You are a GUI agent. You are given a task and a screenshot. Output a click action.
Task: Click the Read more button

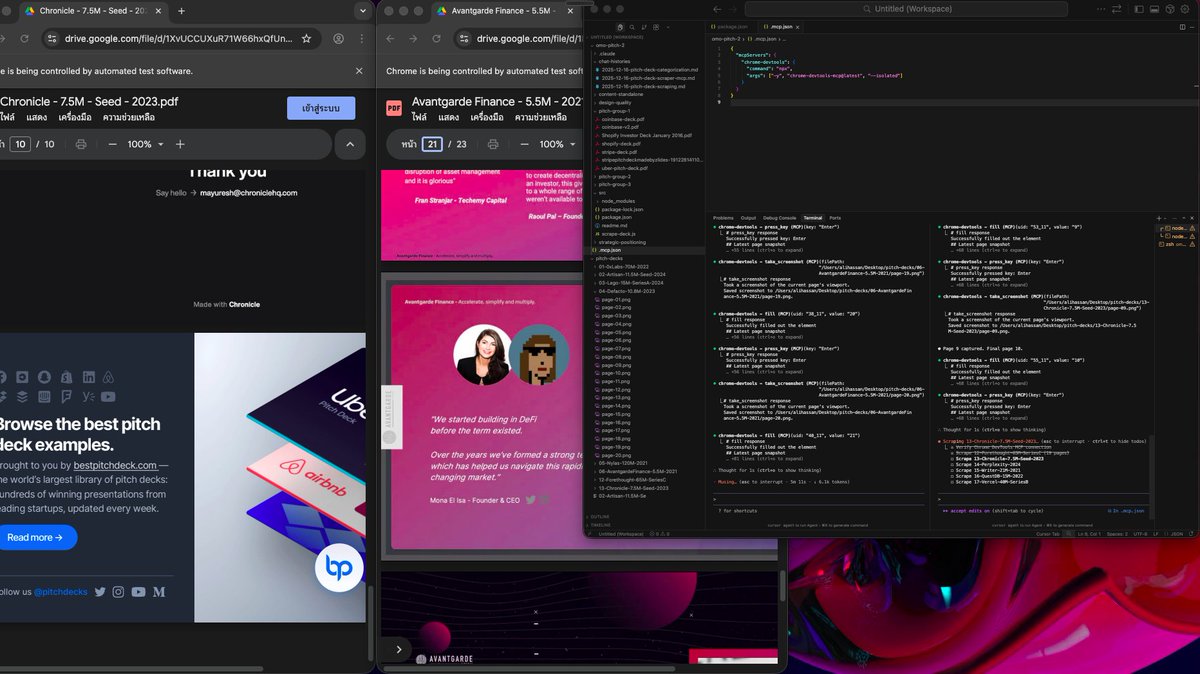(x=34, y=537)
